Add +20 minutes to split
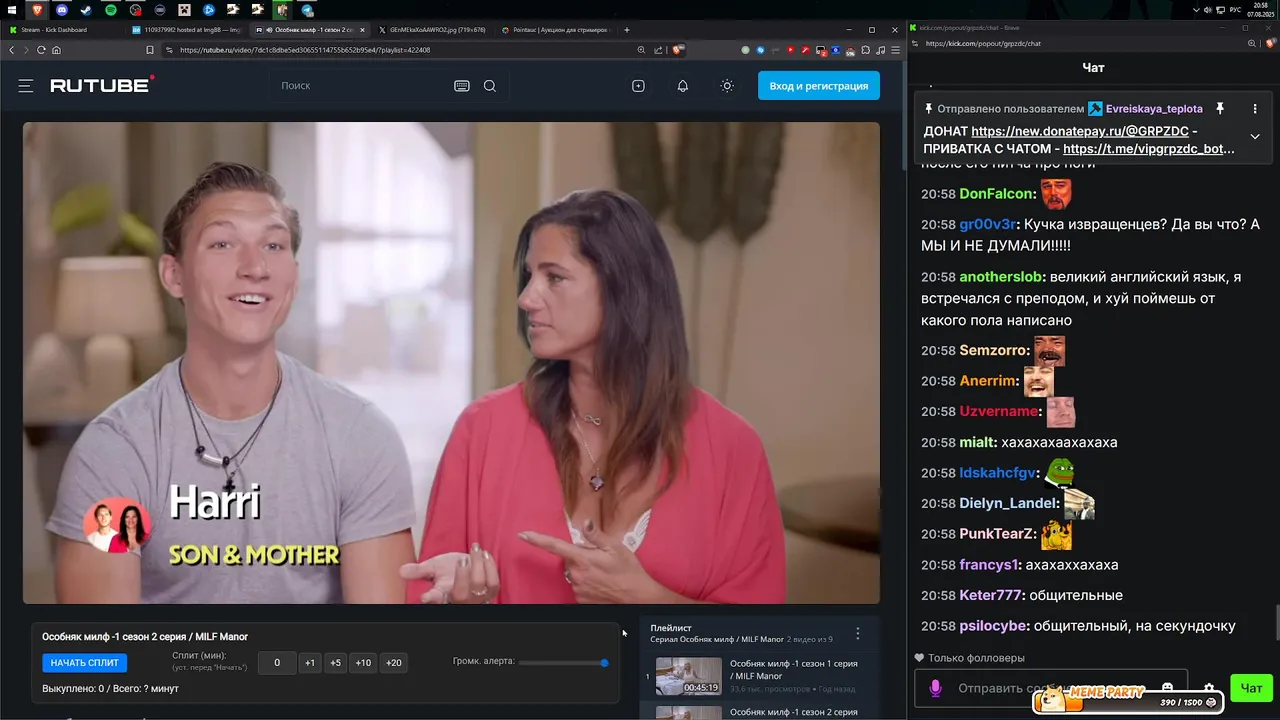This screenshot has width=1280, height=720. coord(394,663)
